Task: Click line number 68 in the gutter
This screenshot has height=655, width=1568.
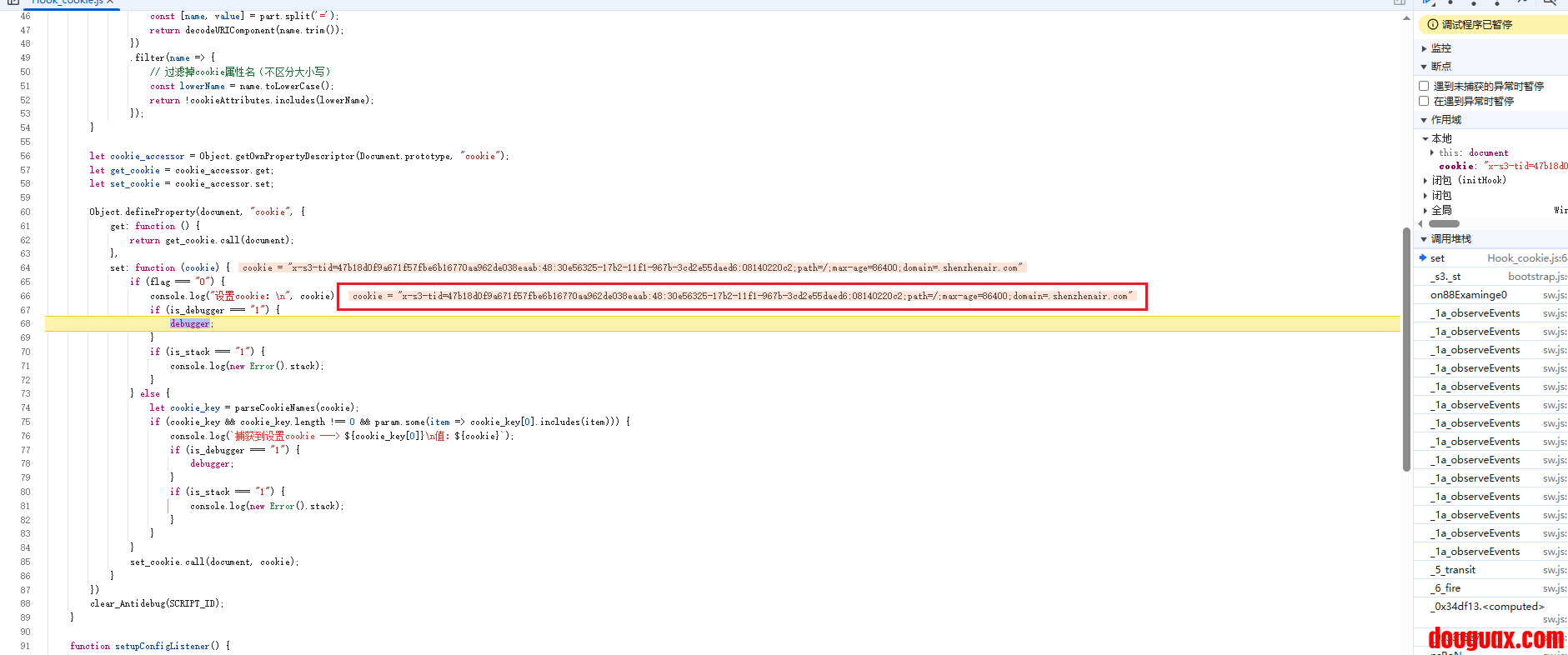Action: pyautogui.click(x=25, y=323)
